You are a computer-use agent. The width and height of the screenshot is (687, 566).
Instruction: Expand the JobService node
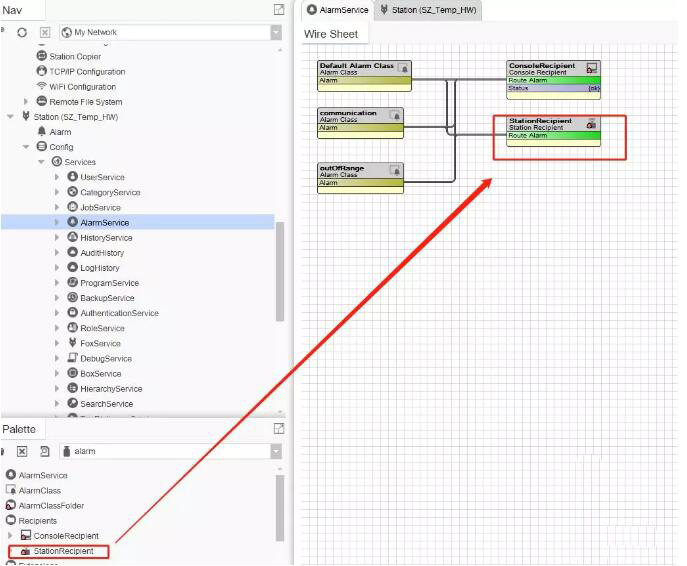tap(57, 207)
